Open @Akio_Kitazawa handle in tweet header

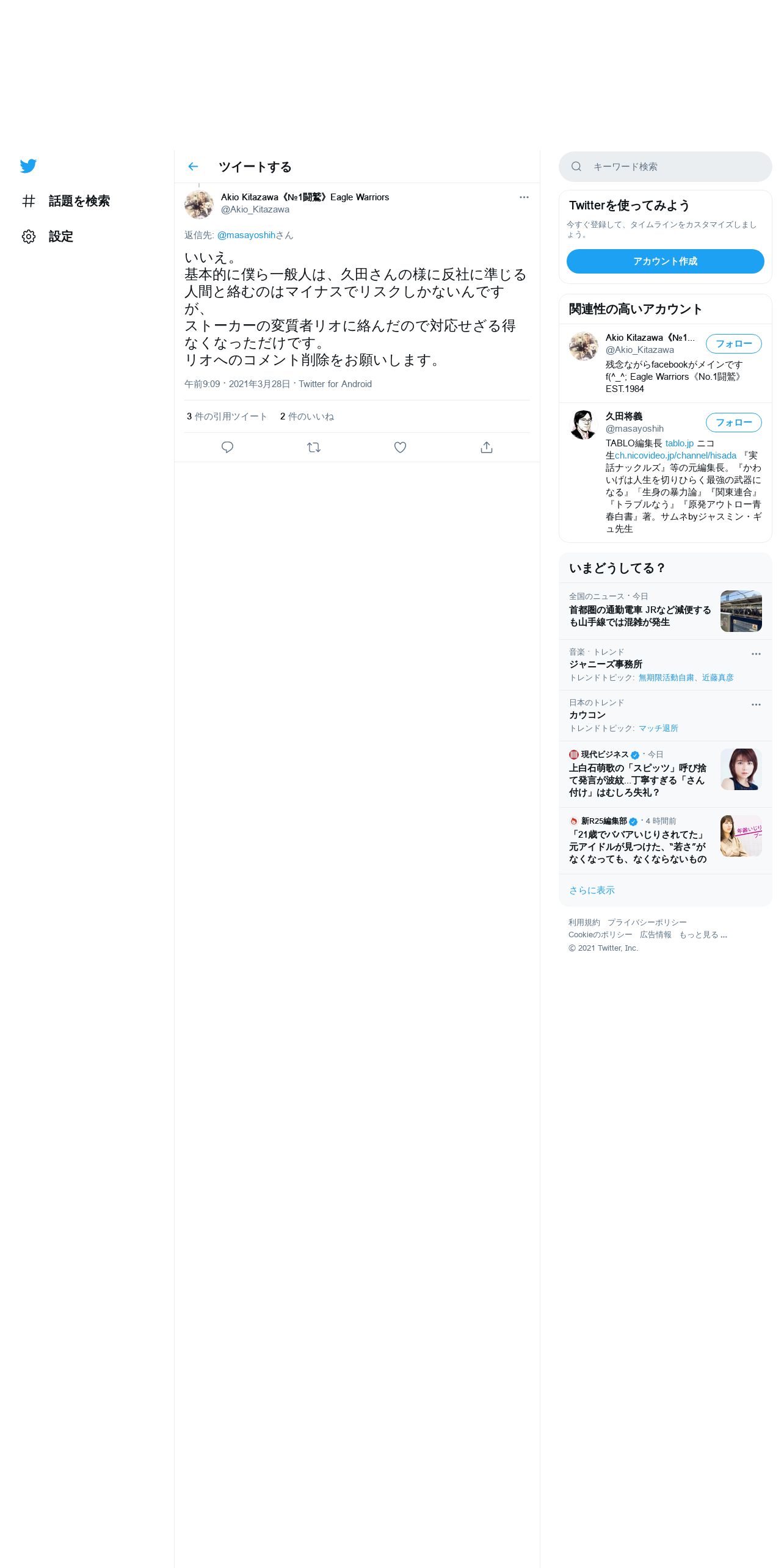pyautogui.click(x=255, y=209)
